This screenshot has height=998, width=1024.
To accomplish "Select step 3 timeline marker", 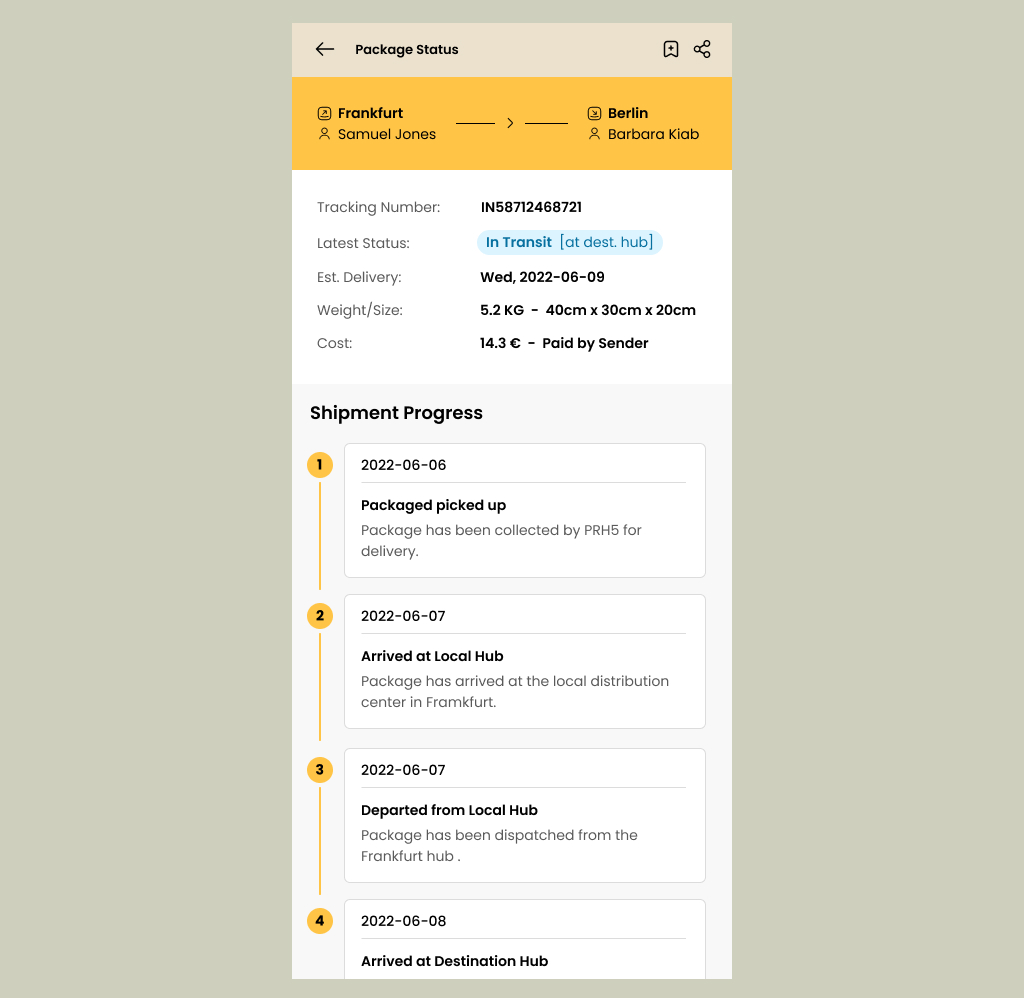I will pyautogui.click(x=320, y=770).
